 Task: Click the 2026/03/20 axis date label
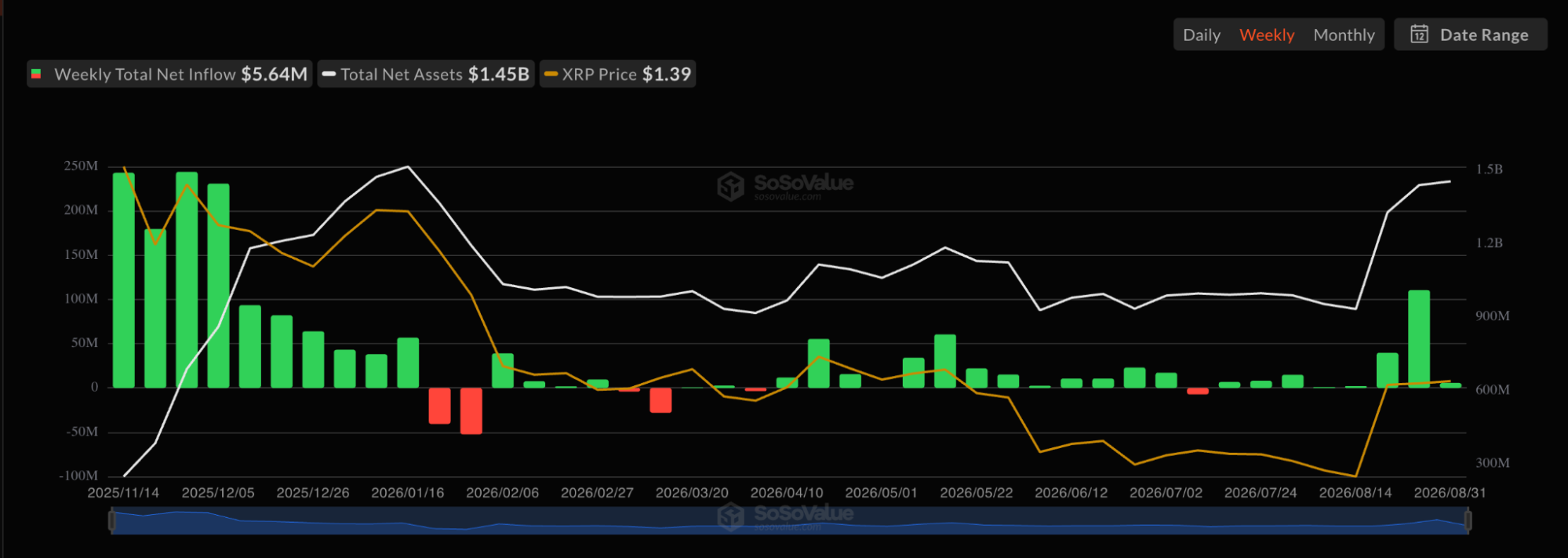(692, 493)
